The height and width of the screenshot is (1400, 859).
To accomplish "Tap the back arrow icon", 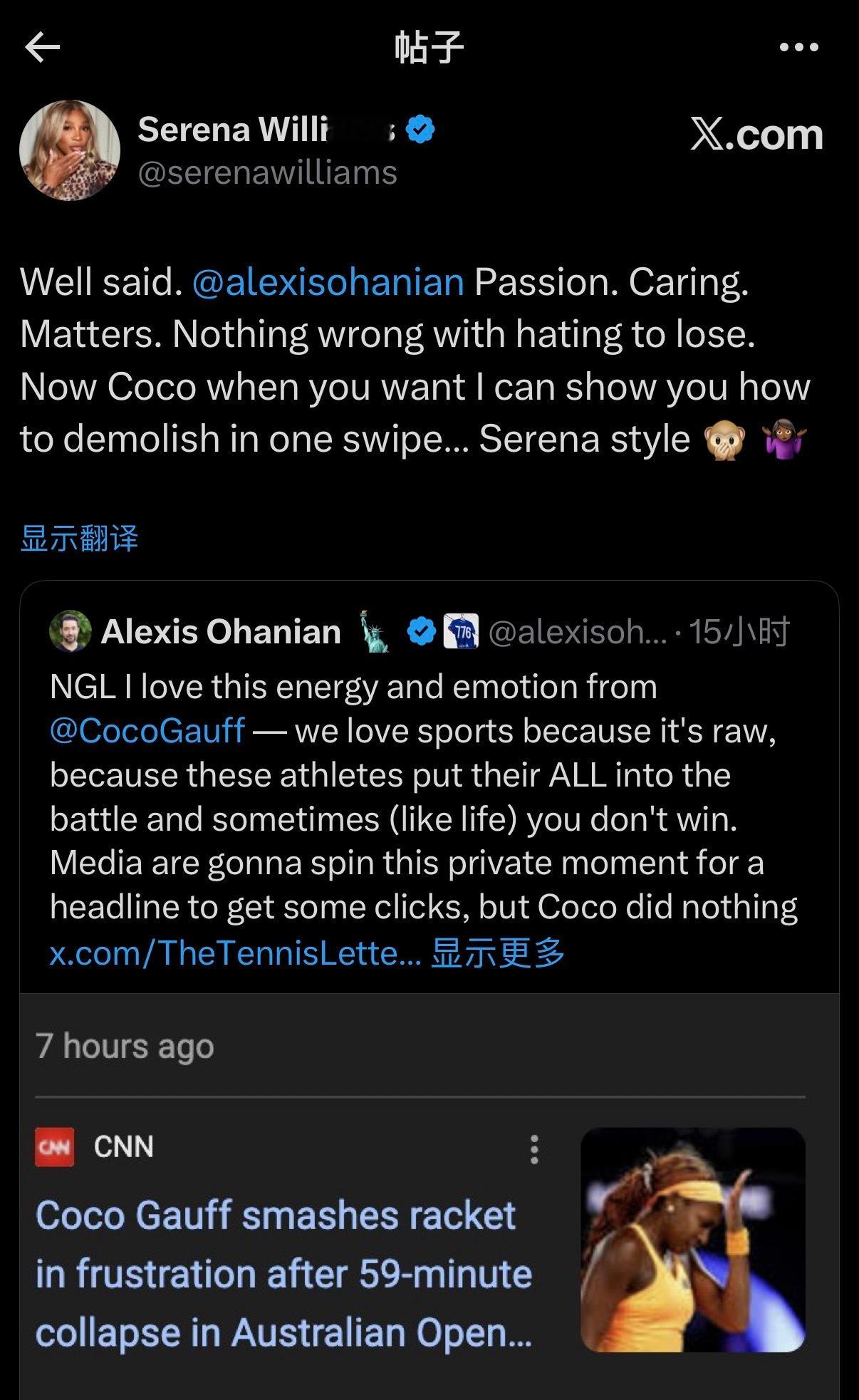I will point(42,48).
